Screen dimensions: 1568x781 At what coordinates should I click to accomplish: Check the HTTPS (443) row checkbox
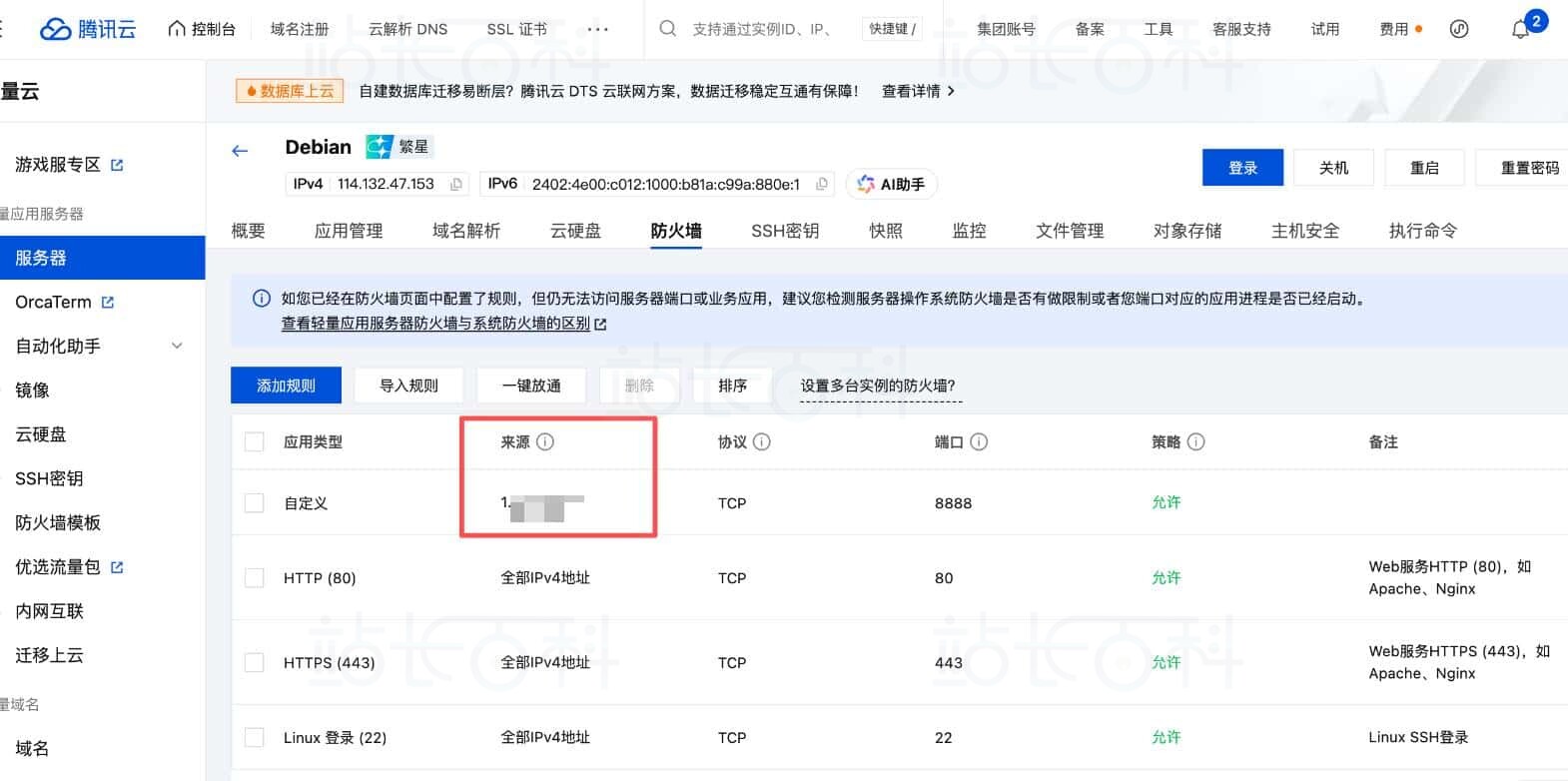[255, 662]
